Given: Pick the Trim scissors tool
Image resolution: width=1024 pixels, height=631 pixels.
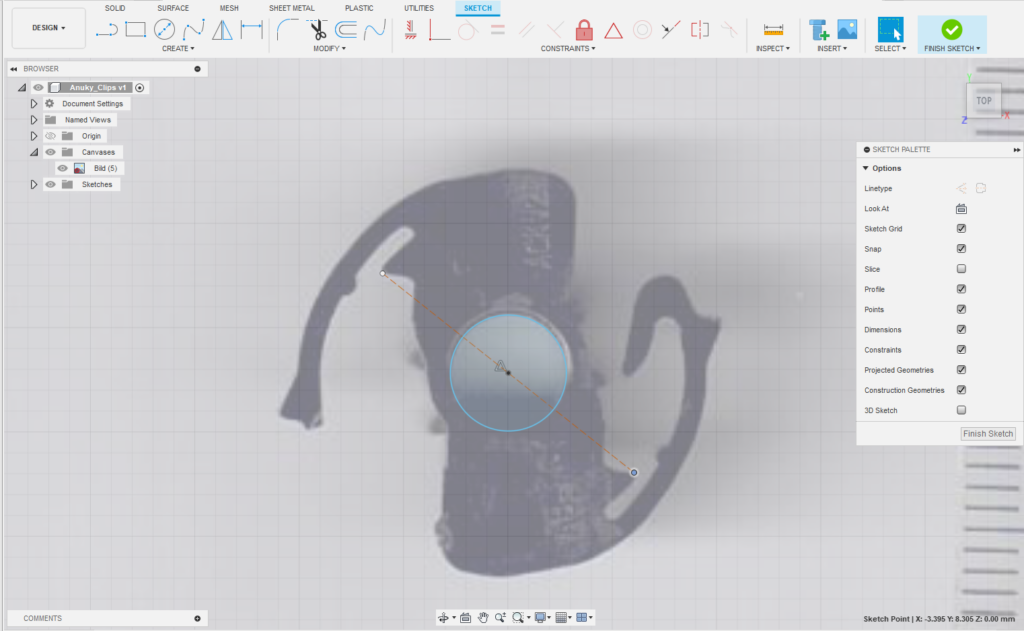Looking at the screenshot, I should [x=319, y=30].
